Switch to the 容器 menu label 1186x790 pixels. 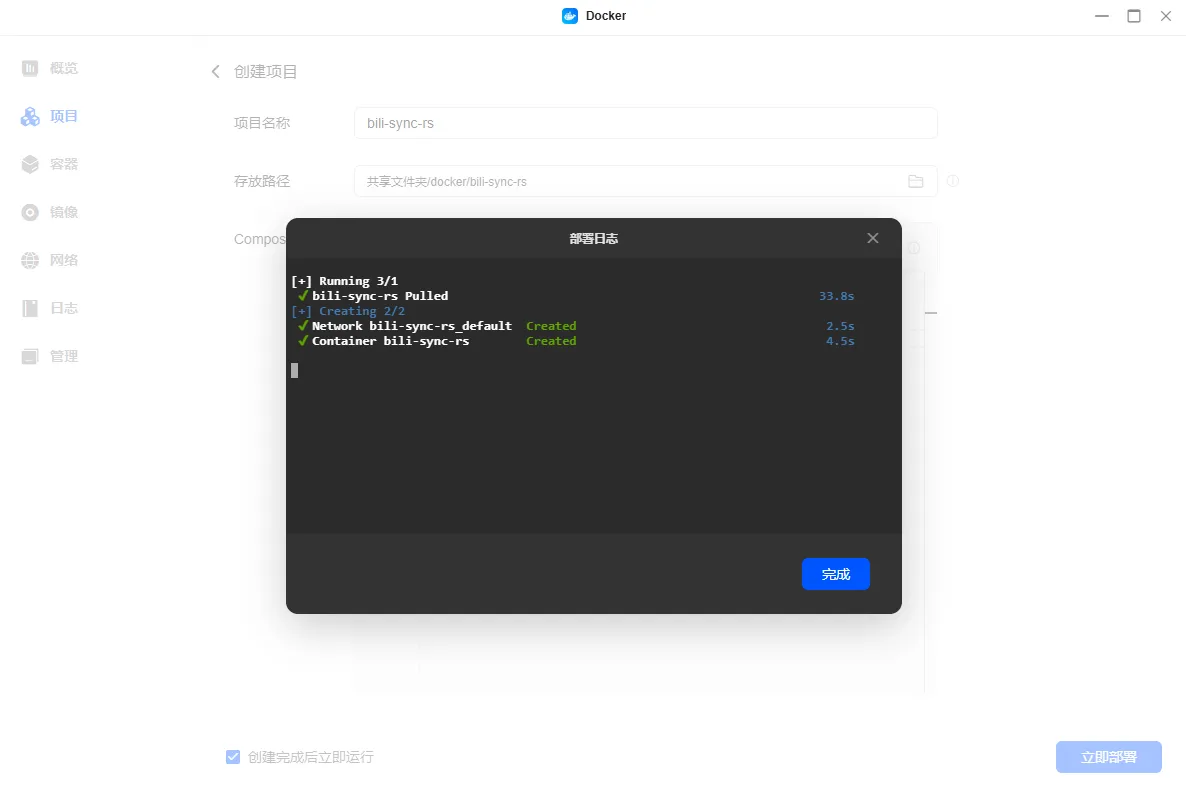pyautogui.click(x=64, y=164)
